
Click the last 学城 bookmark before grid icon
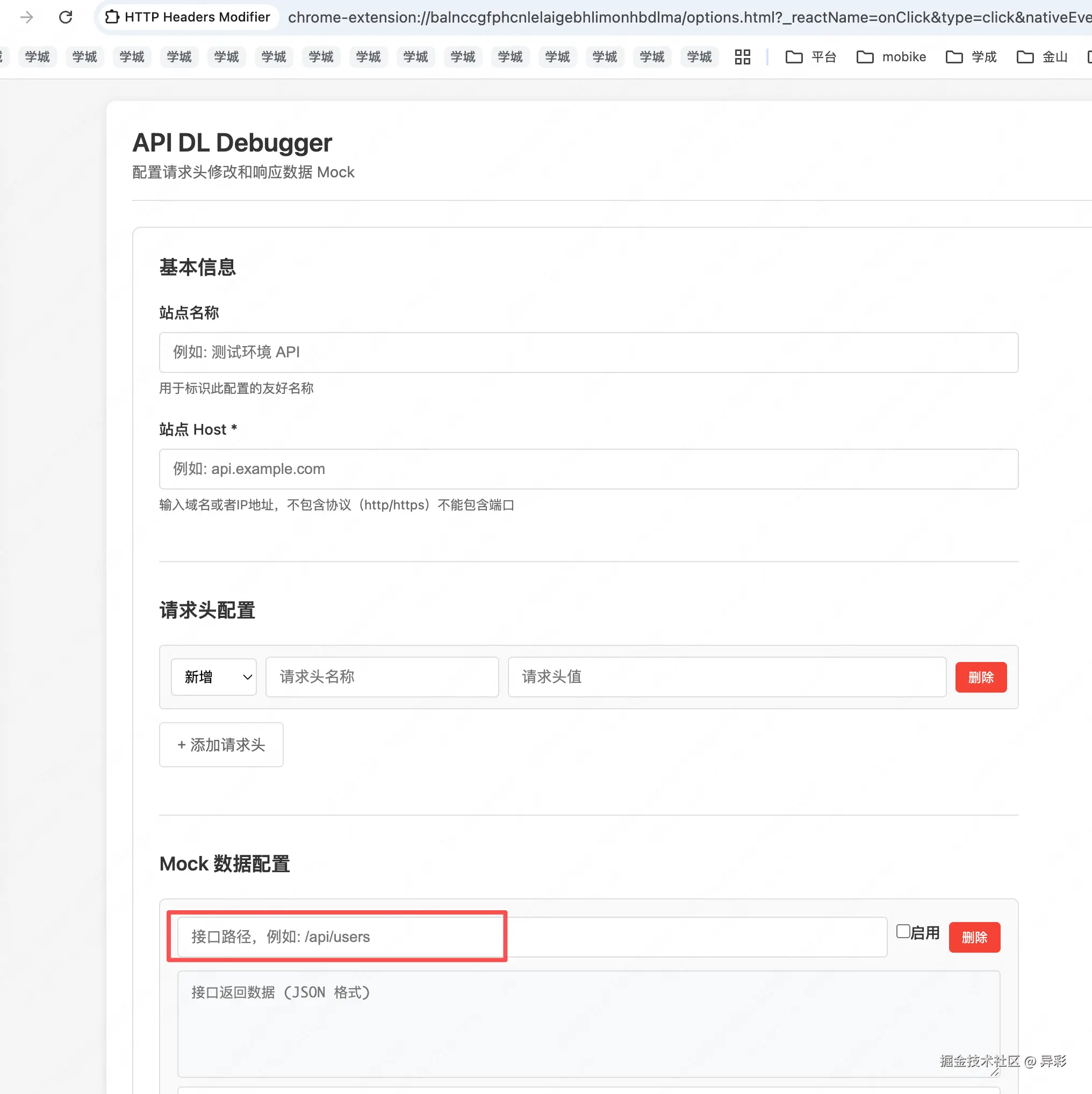699,56
